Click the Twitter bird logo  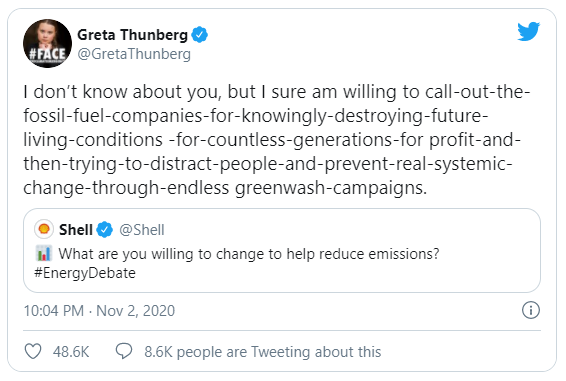pos(528,31)
